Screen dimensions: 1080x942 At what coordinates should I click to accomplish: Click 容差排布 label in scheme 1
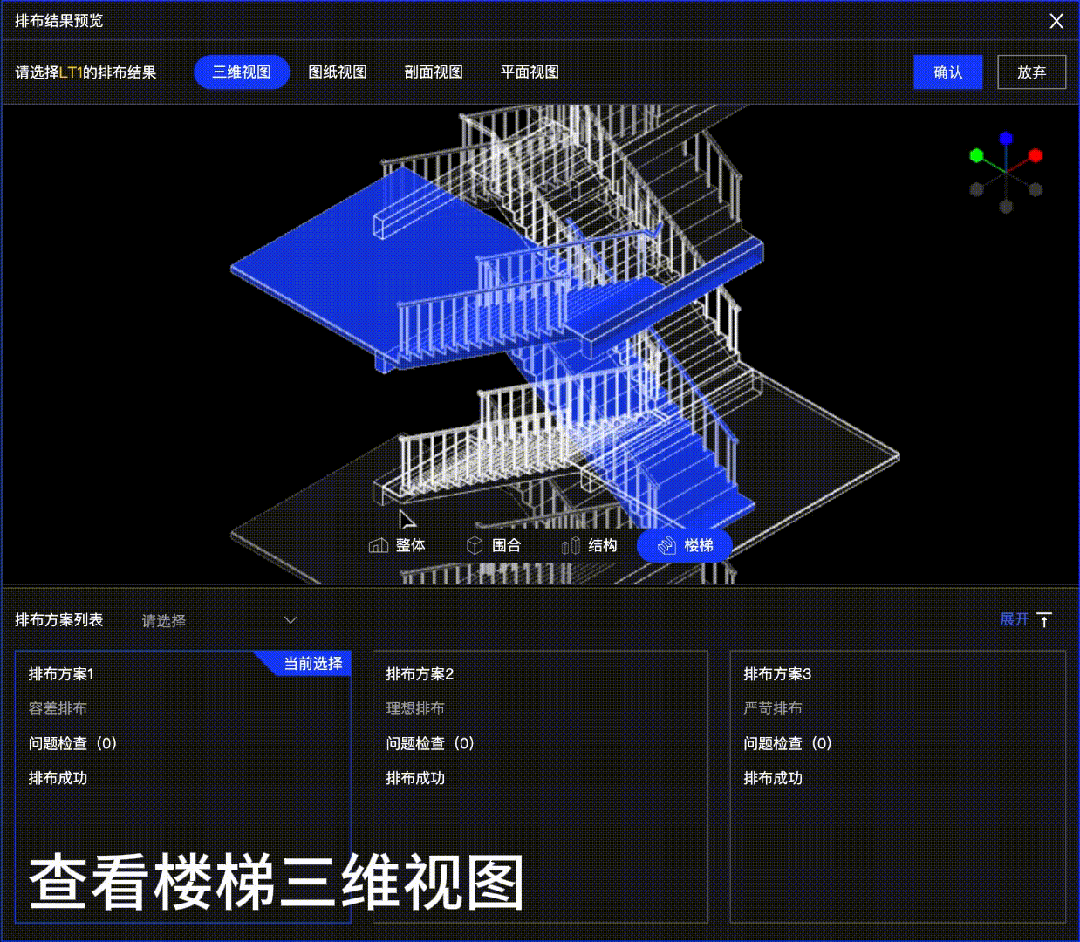[x=57, y=708]
